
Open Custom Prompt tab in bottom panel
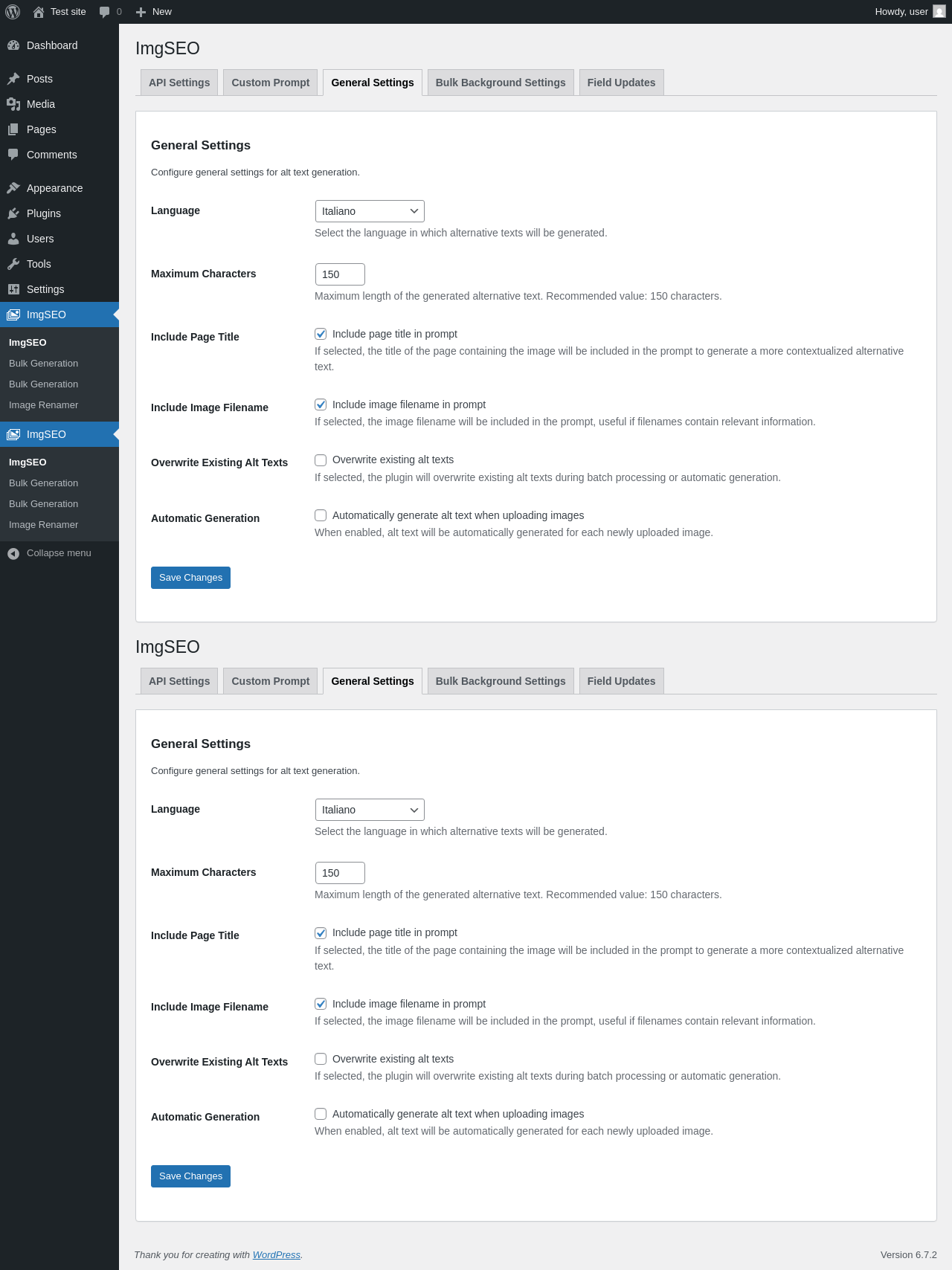(x=271, y=681)
